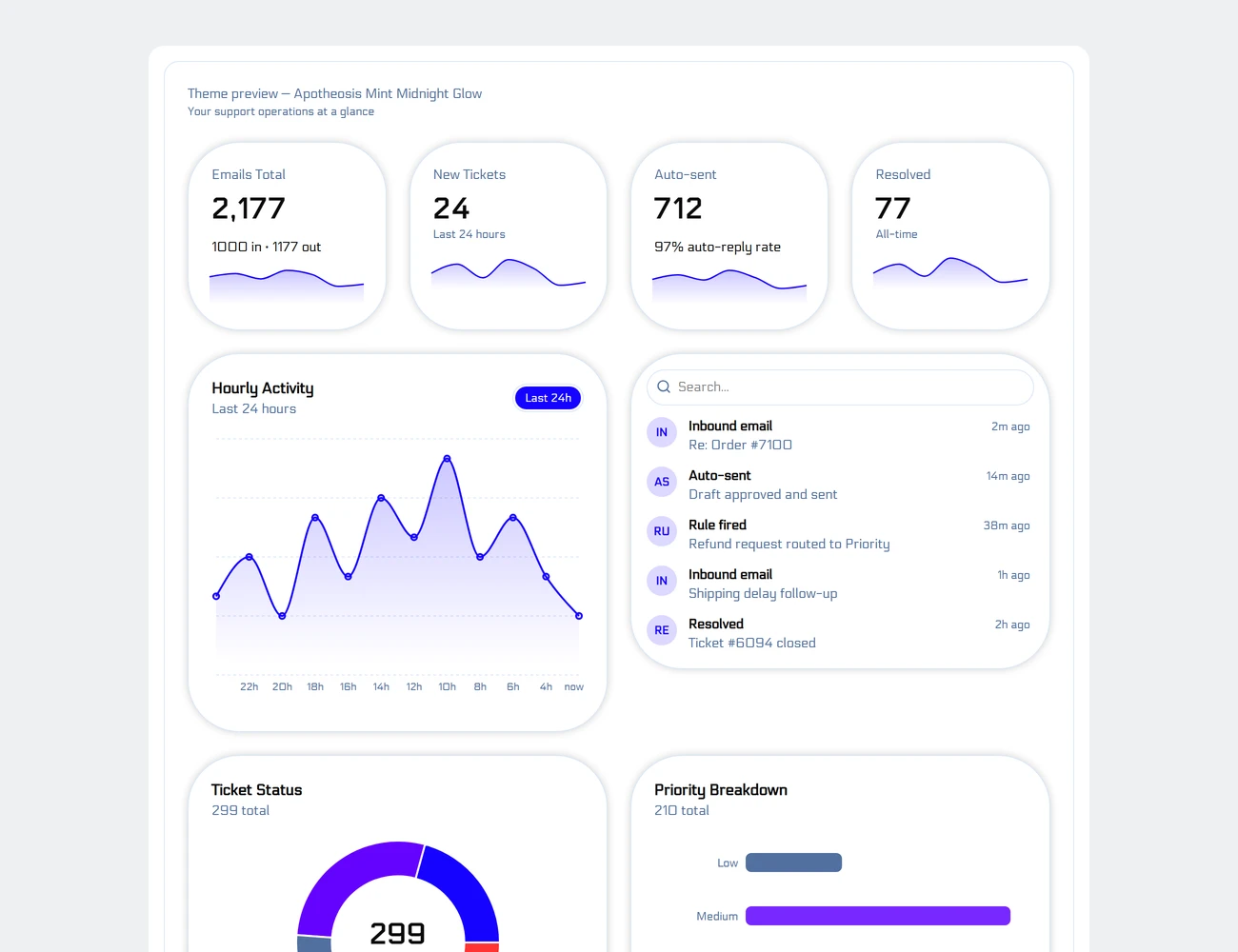1238x952 pixels.
Task: Open the Emails Total sparkline chart
Action: pos(287,287)
